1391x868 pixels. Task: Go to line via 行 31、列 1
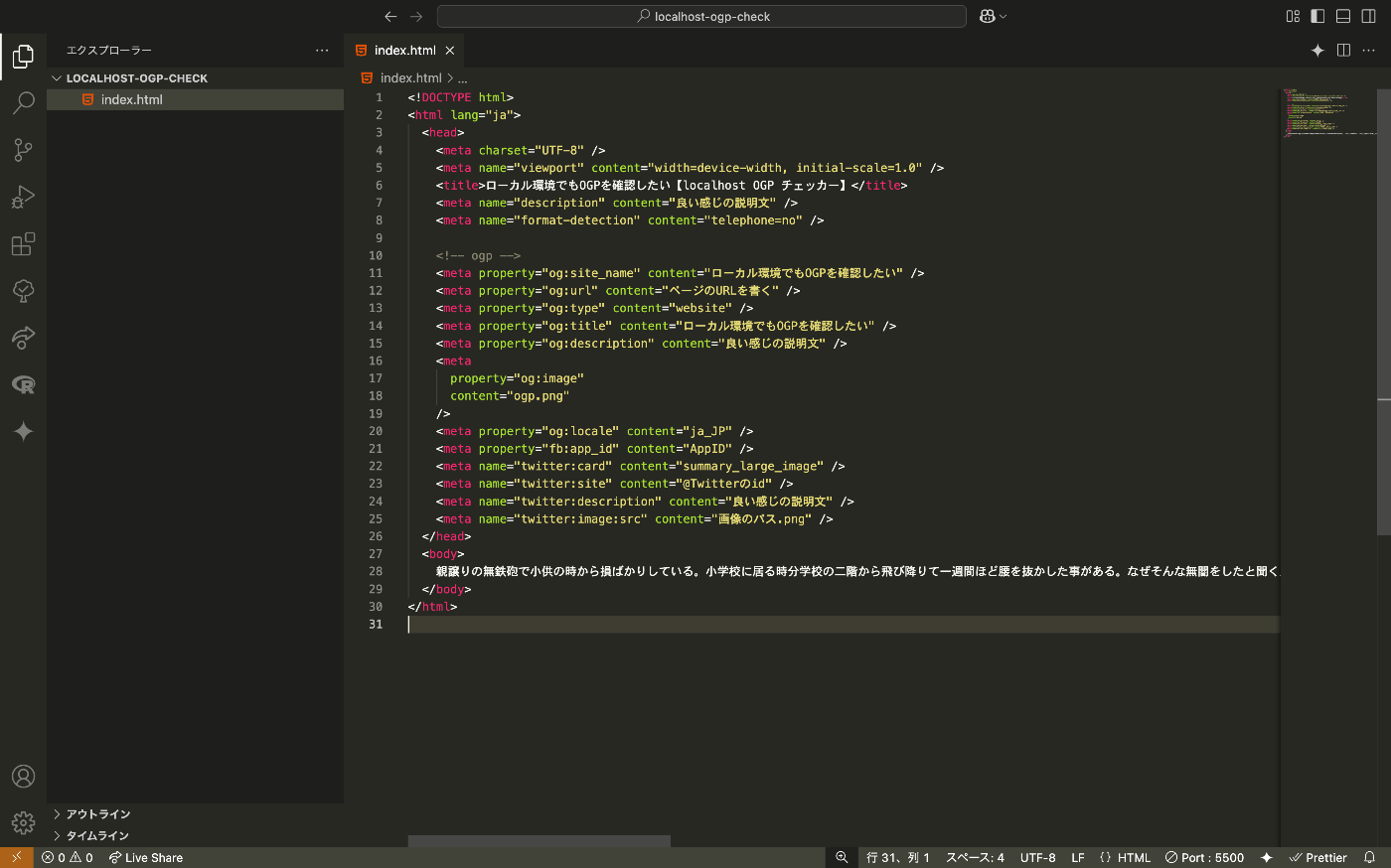tap(897, 857)
